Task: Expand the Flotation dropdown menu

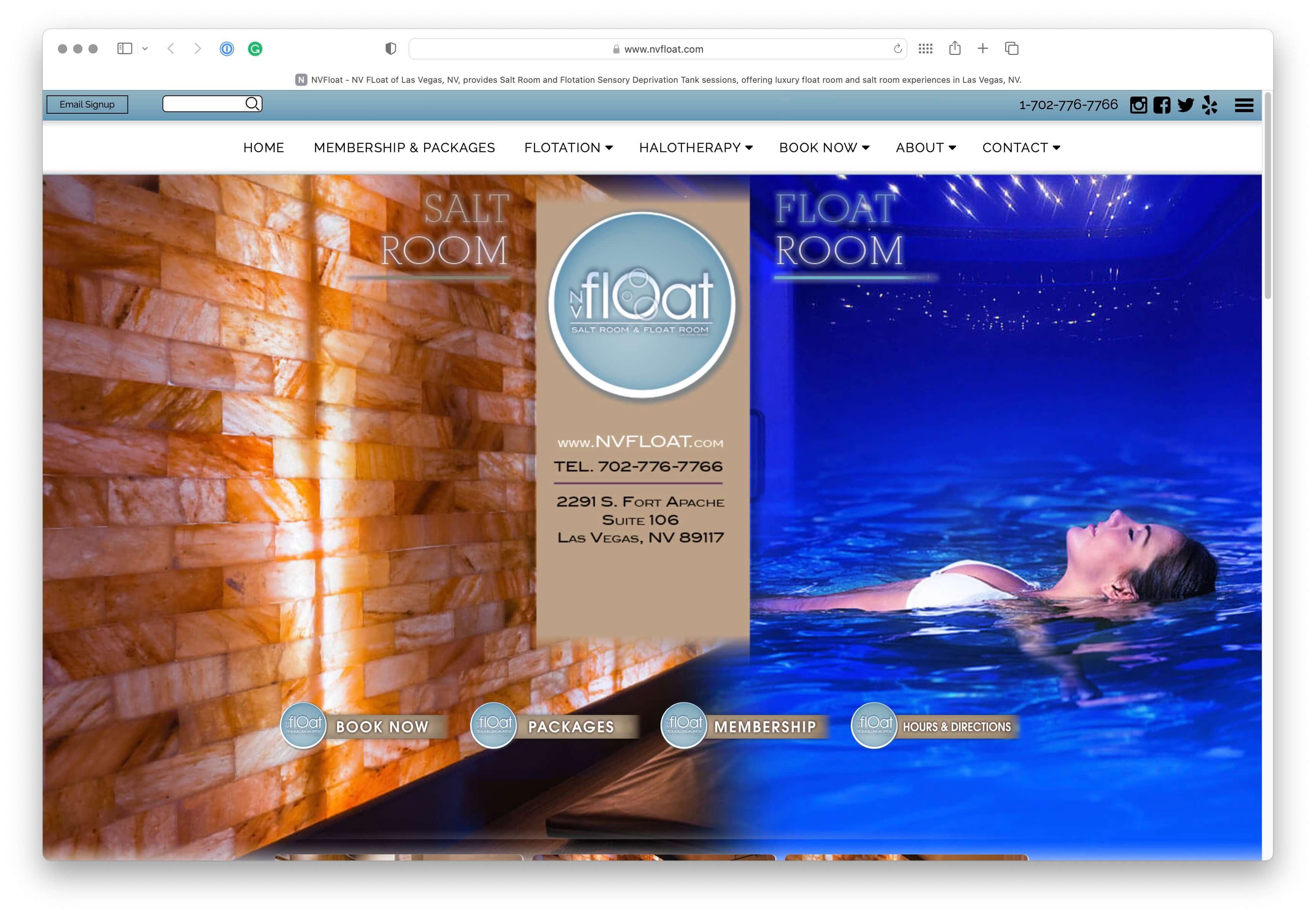Action: [x=568, y=147]
